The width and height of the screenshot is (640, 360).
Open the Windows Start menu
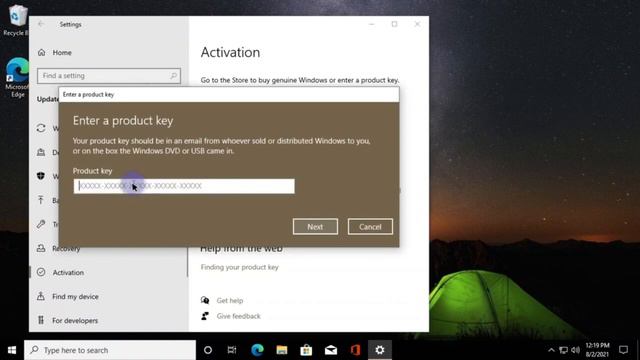[x=12, y=350]
